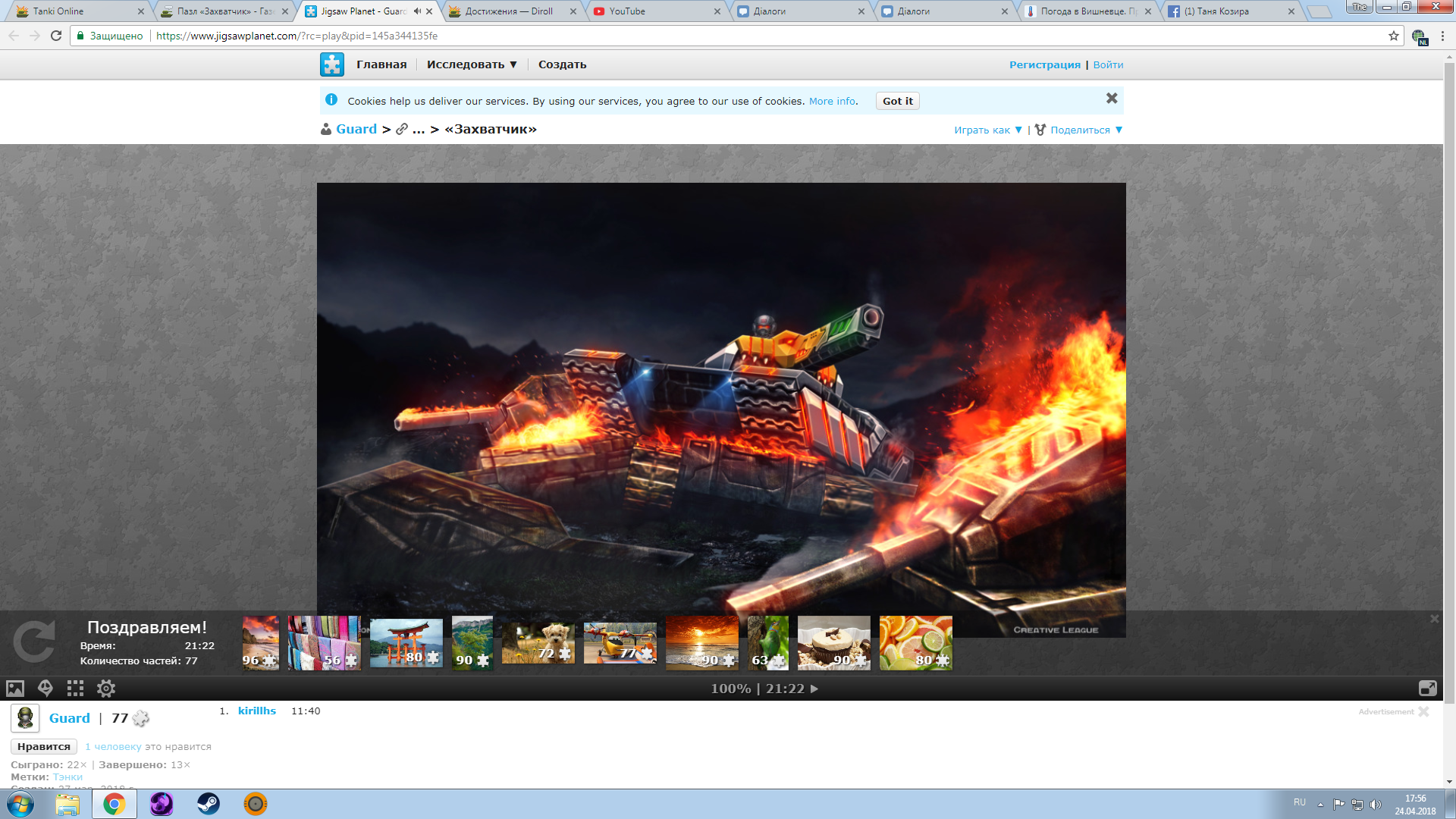Expand breadcrumb ellipsis link
Image resolution: width=1456 pixels, height=819 pixels.
pyautogui.click(x=419, y=130)
